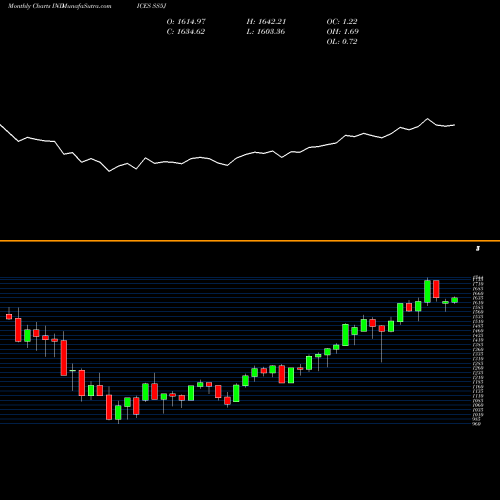Click the 969 lowest price axis label
This screenshot has width=500, height=500.
coord(477,424)
